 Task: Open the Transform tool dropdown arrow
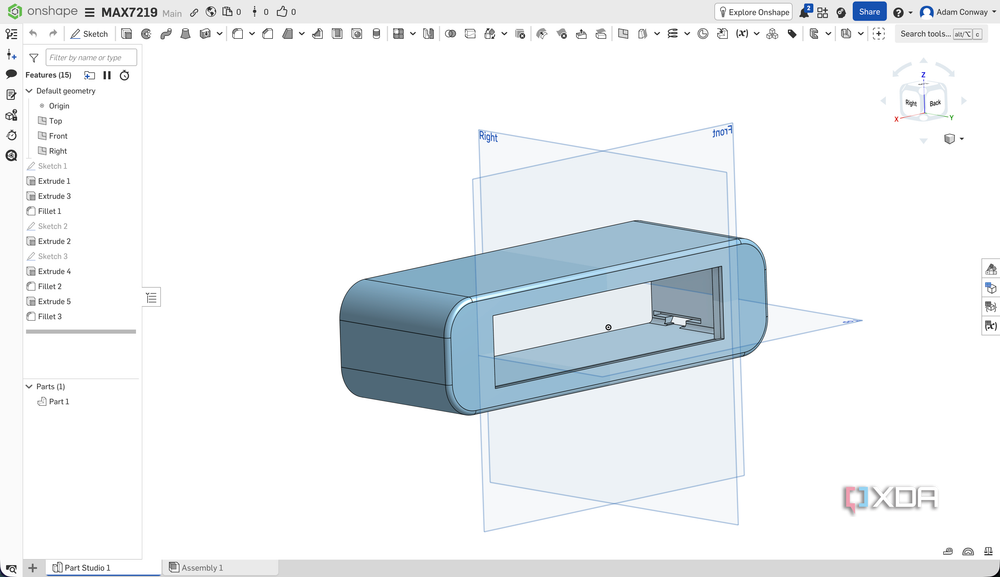click(x=504, y=34)
